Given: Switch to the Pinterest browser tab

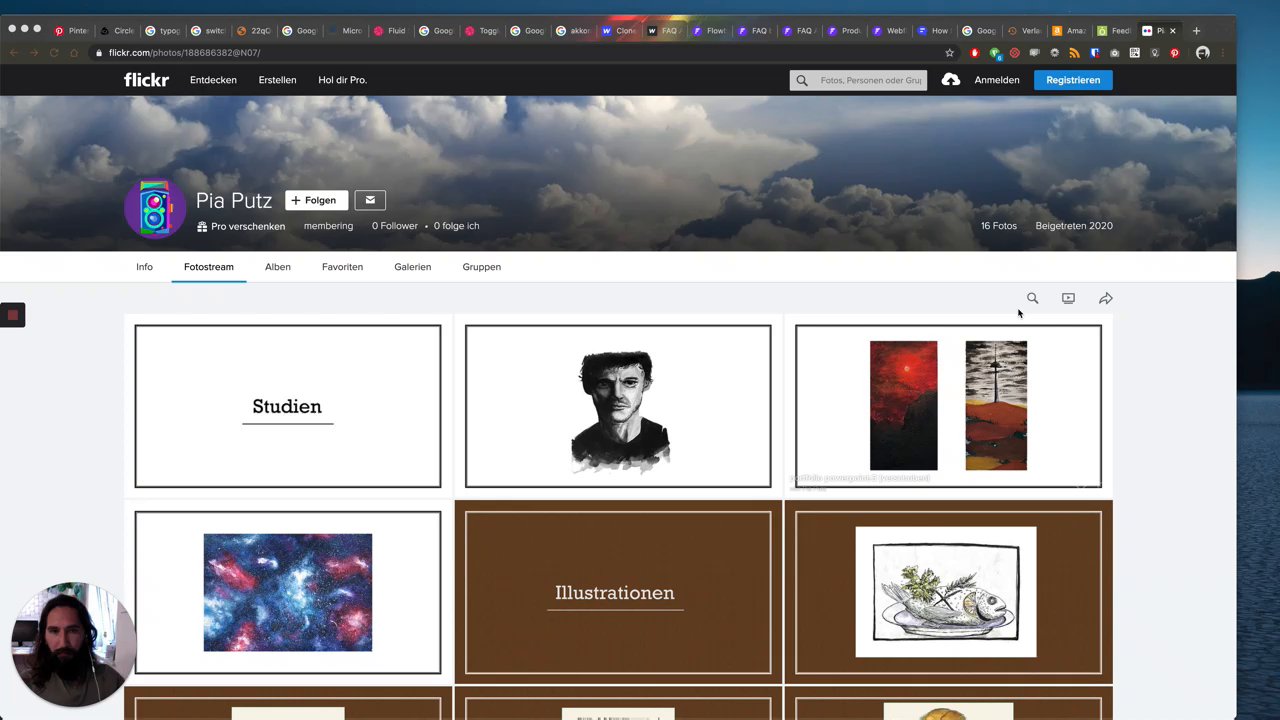Looking at the screenshot, I should coord(71,31).
